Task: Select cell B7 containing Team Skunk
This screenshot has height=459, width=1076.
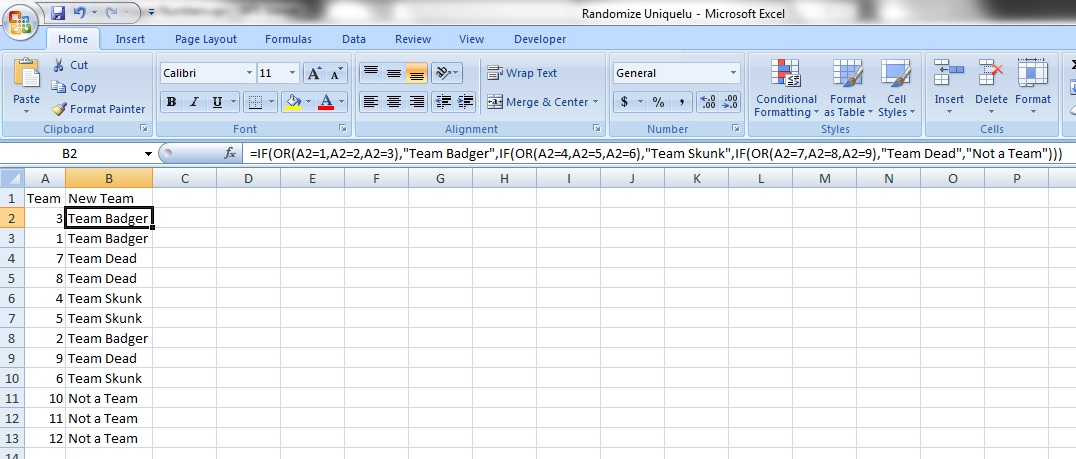Action: tap(108, 318)
